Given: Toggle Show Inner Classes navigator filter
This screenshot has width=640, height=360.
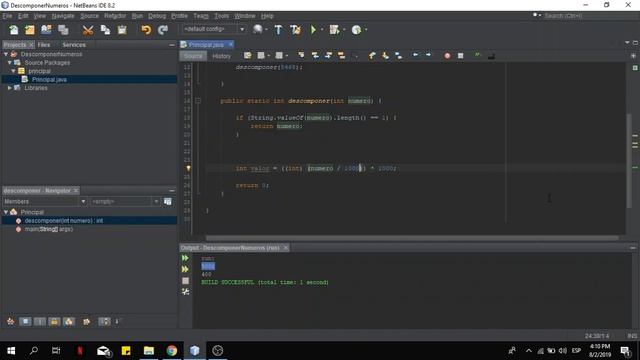Looking at the screenshot, I should 69,322.
